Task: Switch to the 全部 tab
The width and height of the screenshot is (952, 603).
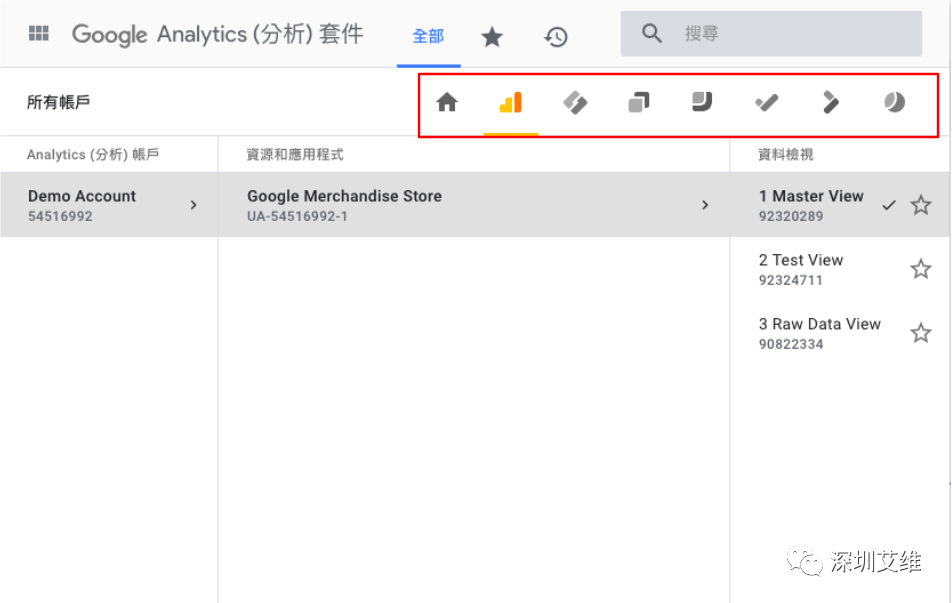Action: coord(428,36)
